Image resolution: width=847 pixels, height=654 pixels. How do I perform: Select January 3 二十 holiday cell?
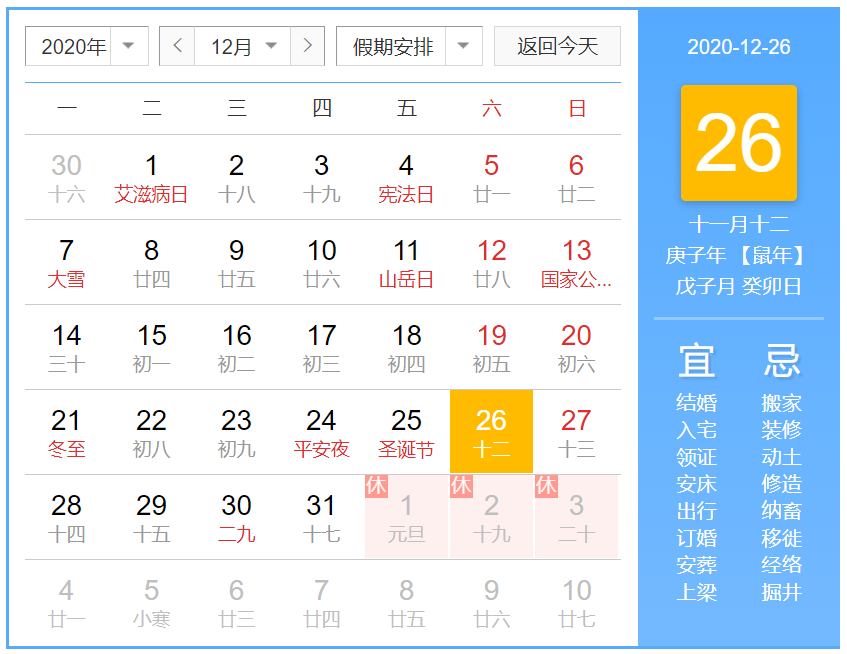click(x=576, y=517)
